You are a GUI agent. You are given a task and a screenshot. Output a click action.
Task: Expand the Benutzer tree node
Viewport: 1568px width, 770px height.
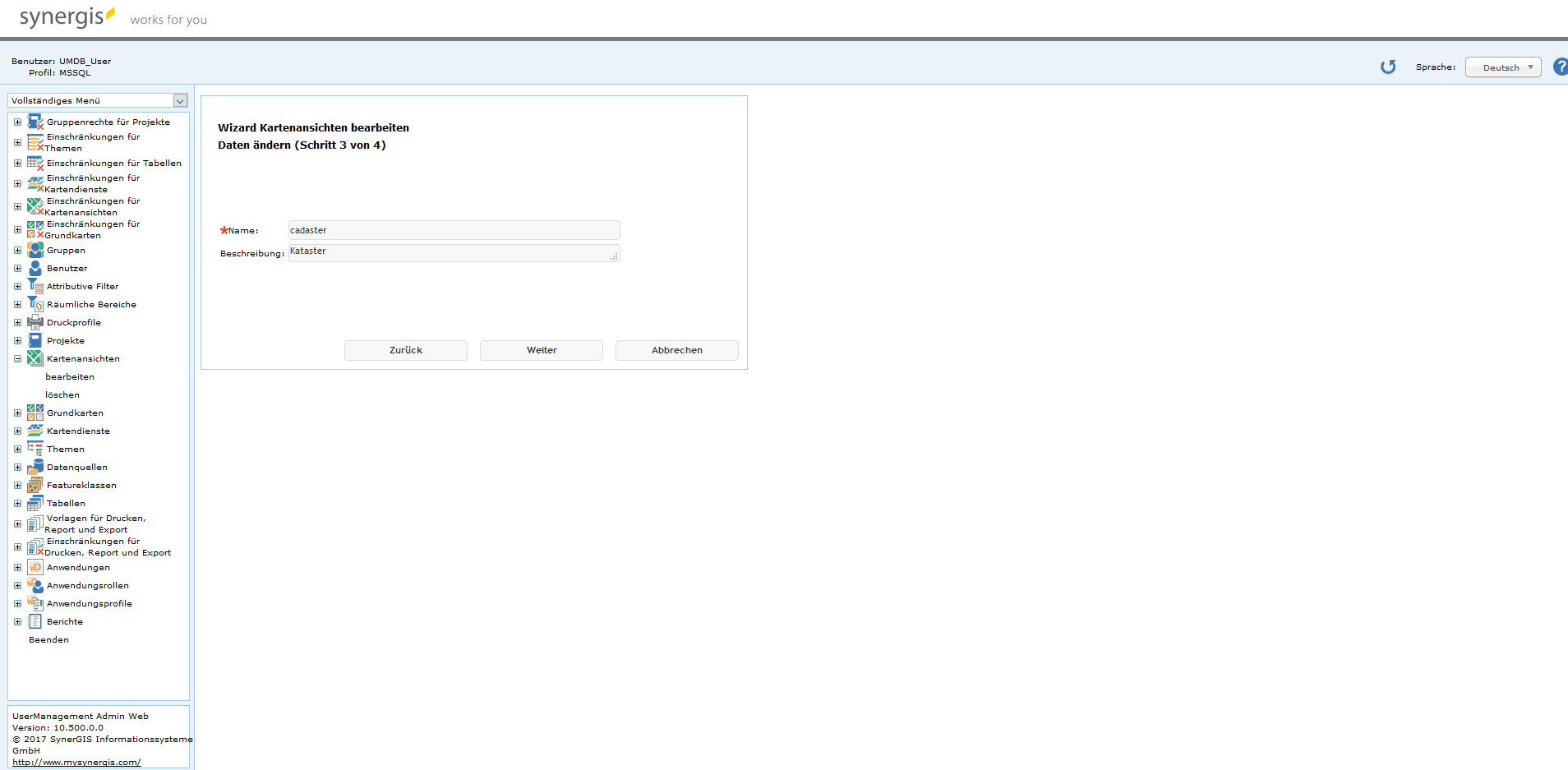coord(17,268)
